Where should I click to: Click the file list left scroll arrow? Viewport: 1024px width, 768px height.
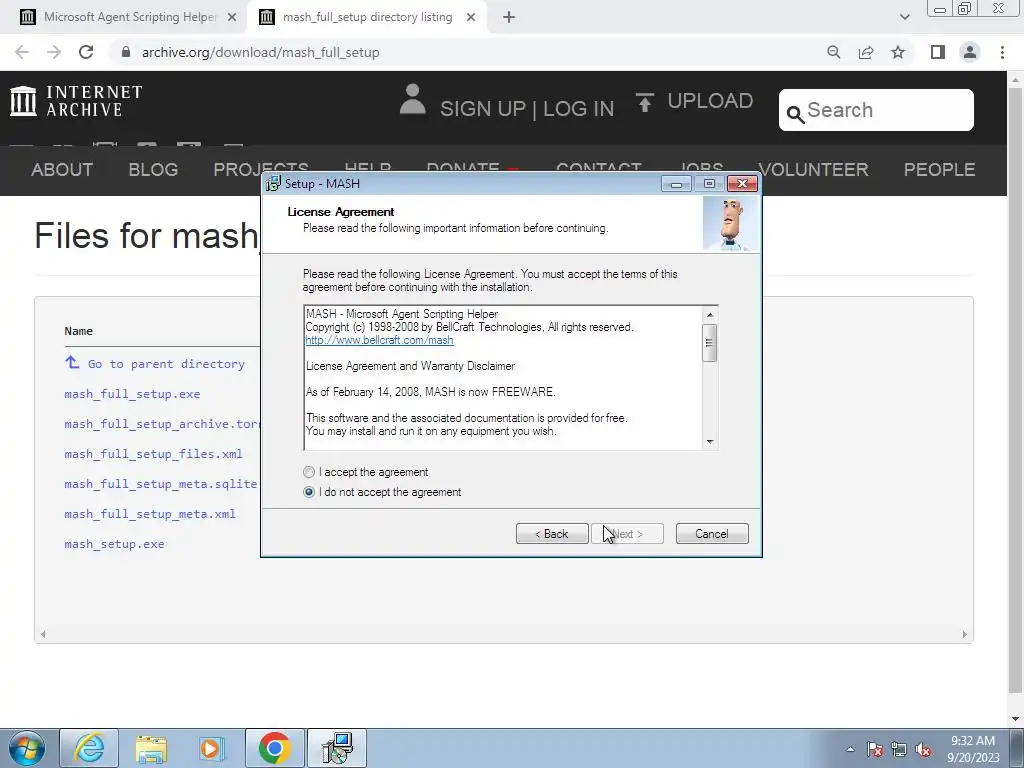[x=43, y=634]
